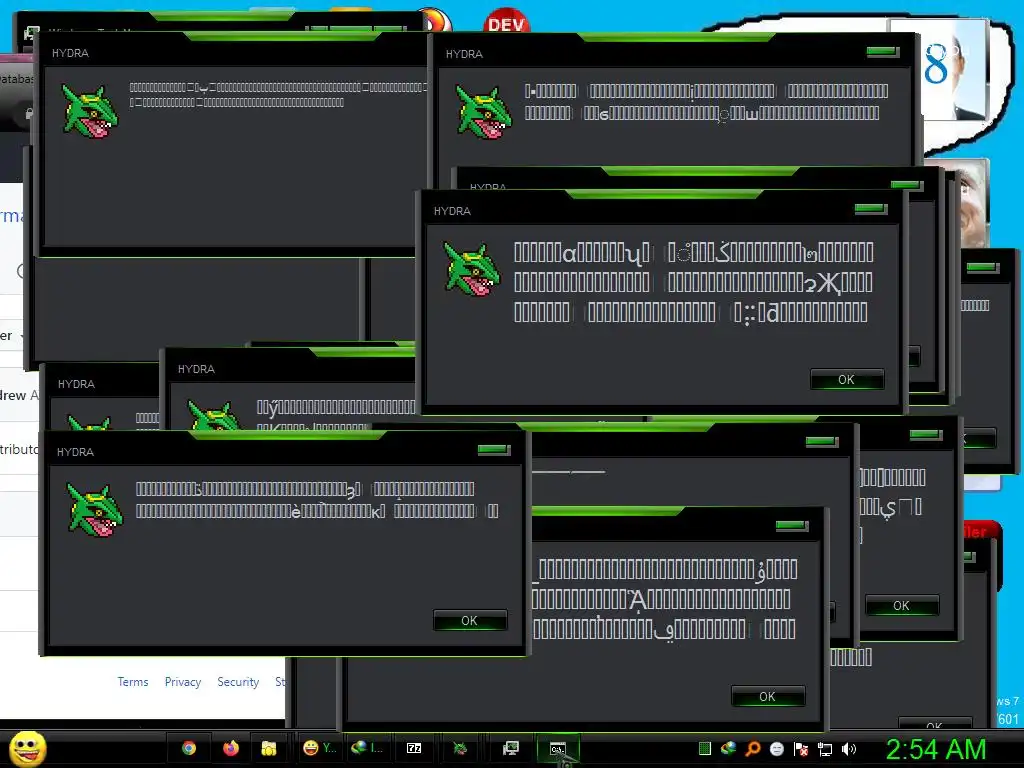Click the title bar of center HYDRA dialog
This screenshot has height=768, width=1024.
[662, 210]
